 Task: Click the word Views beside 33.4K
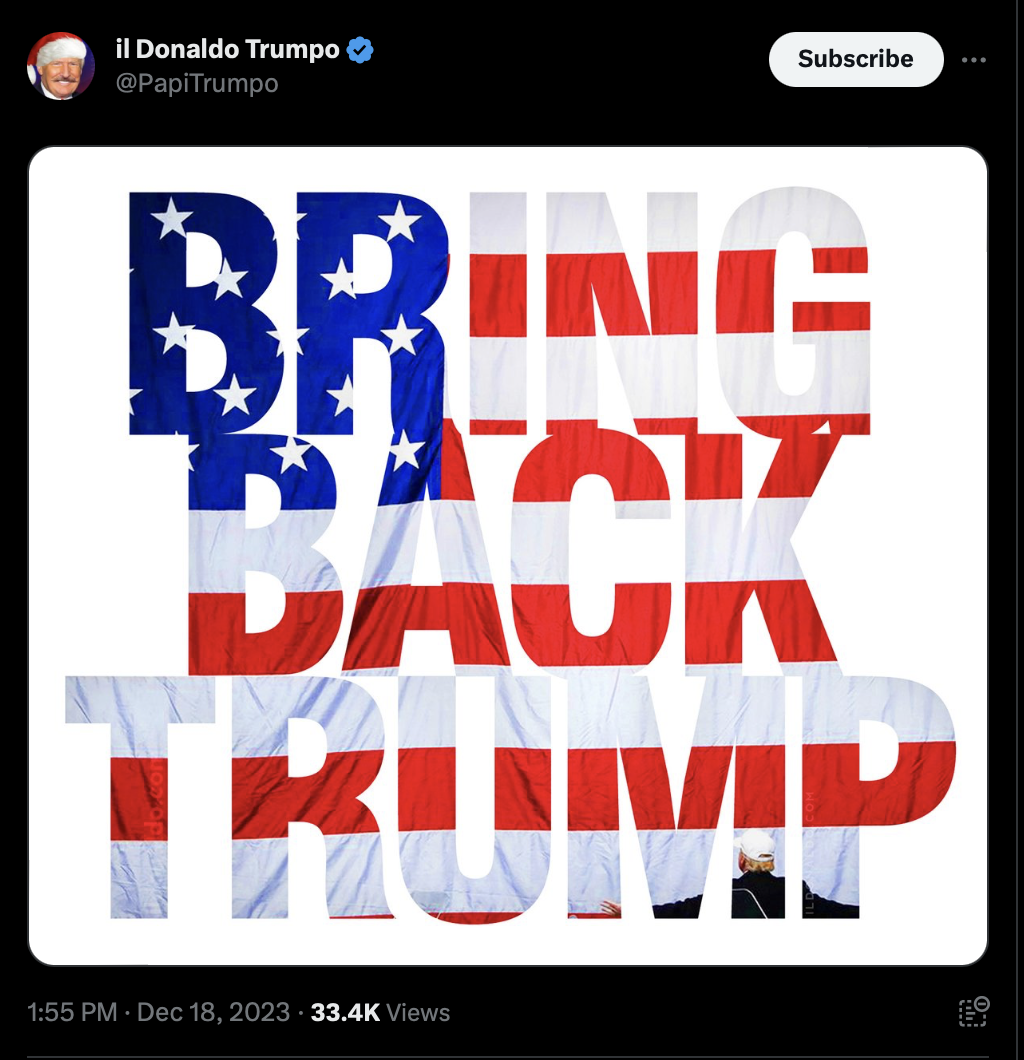pos(418,1012)
